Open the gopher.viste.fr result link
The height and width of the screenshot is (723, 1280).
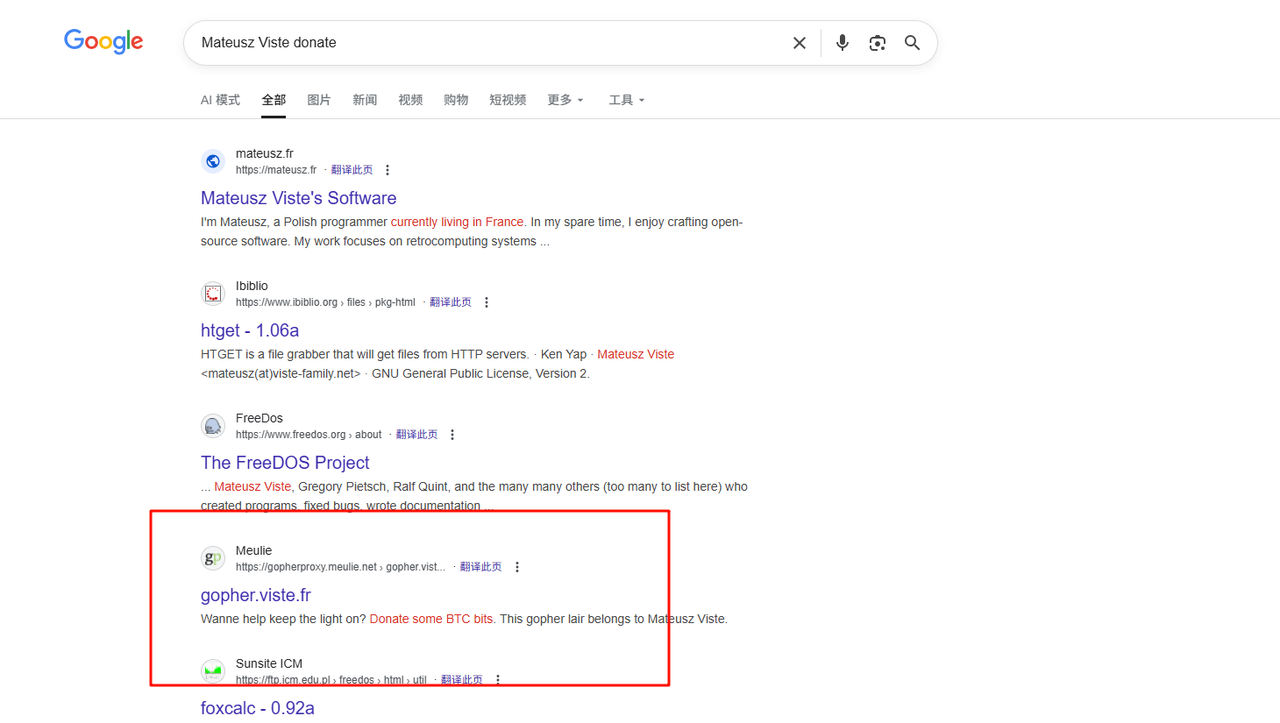(255, 595)
